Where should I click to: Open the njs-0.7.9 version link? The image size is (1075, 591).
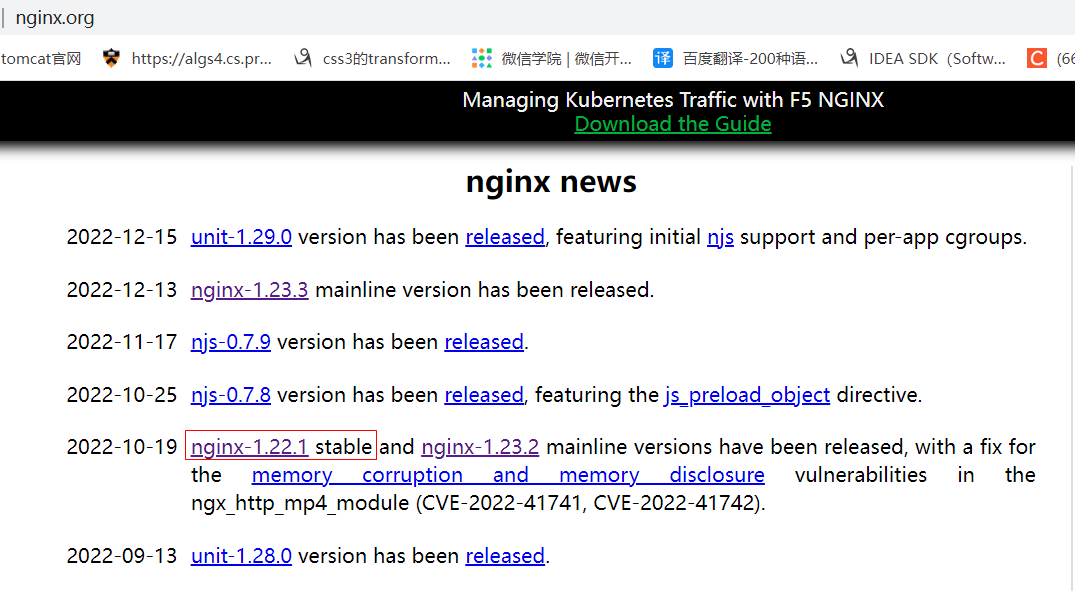pyautogui.click(x=230, y=341)
